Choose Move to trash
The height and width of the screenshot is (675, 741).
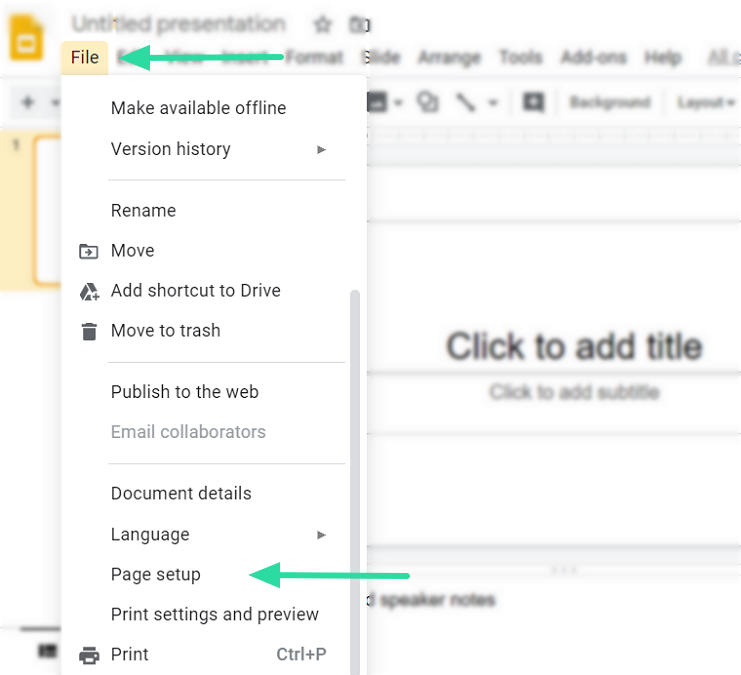(215, 330)
